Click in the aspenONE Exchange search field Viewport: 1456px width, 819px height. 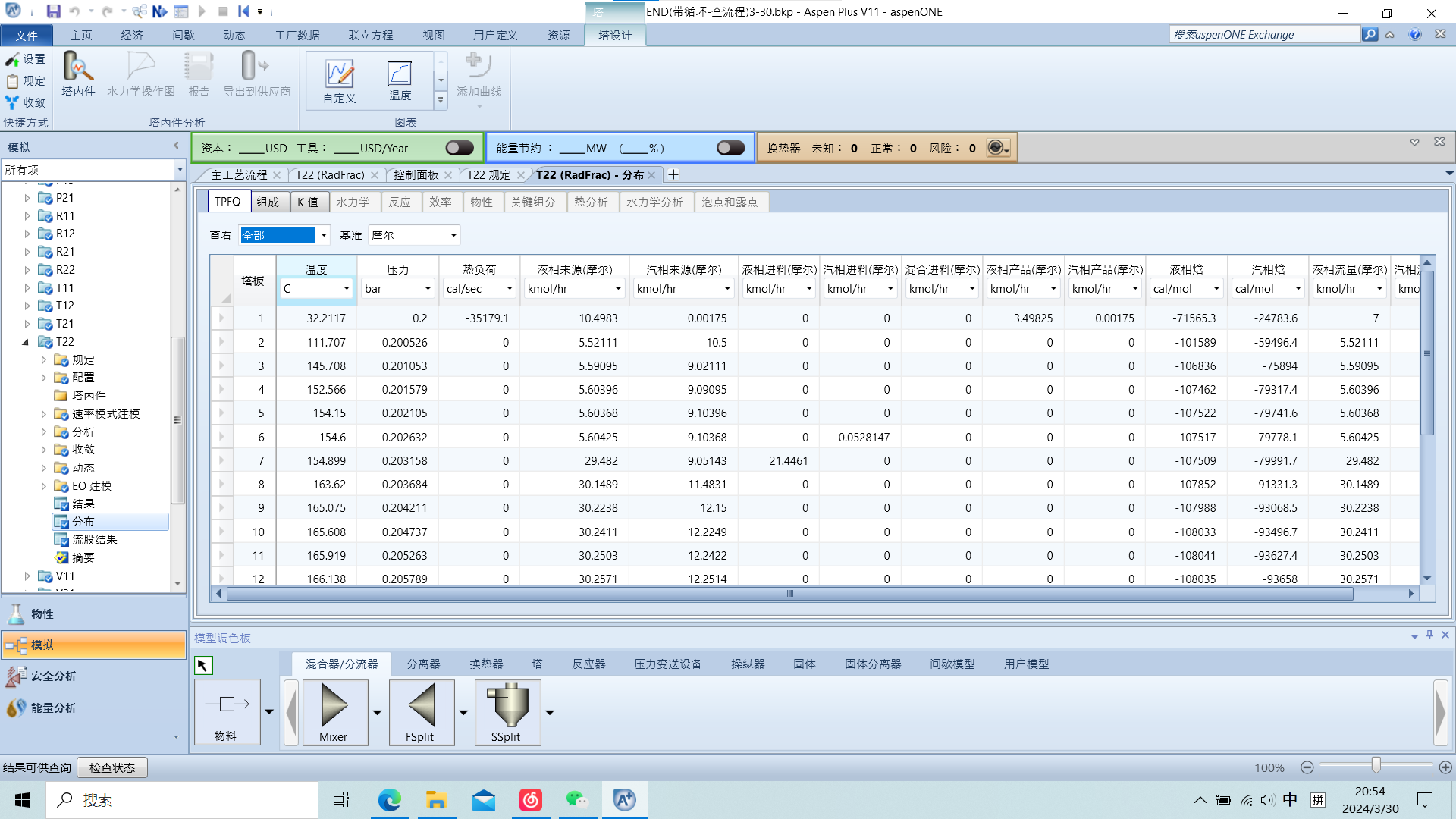coord(1264,34)
